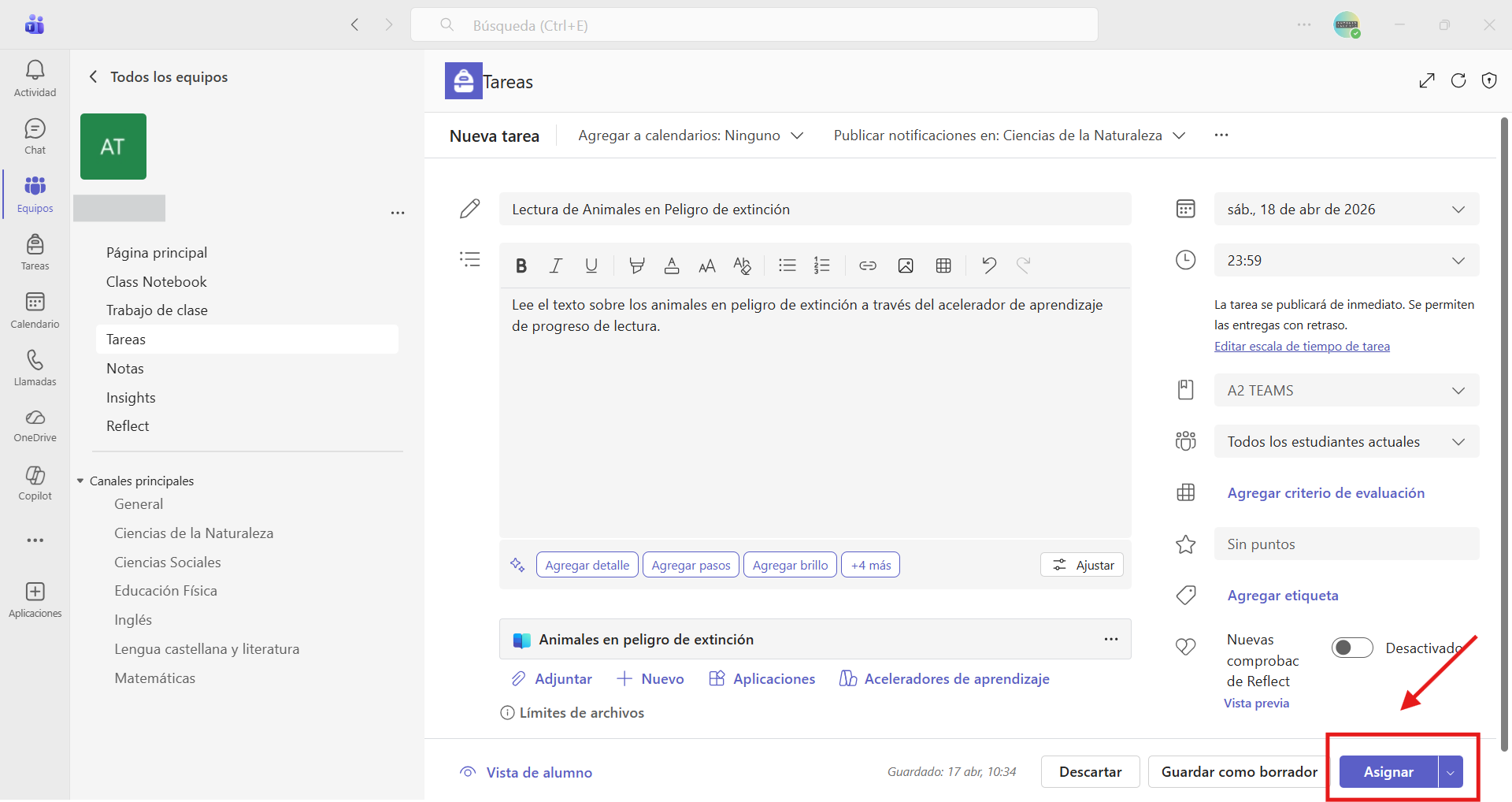Open Class Notebook
The height and width of the screenshot is (802, 1512).
(x=157, y=282)
